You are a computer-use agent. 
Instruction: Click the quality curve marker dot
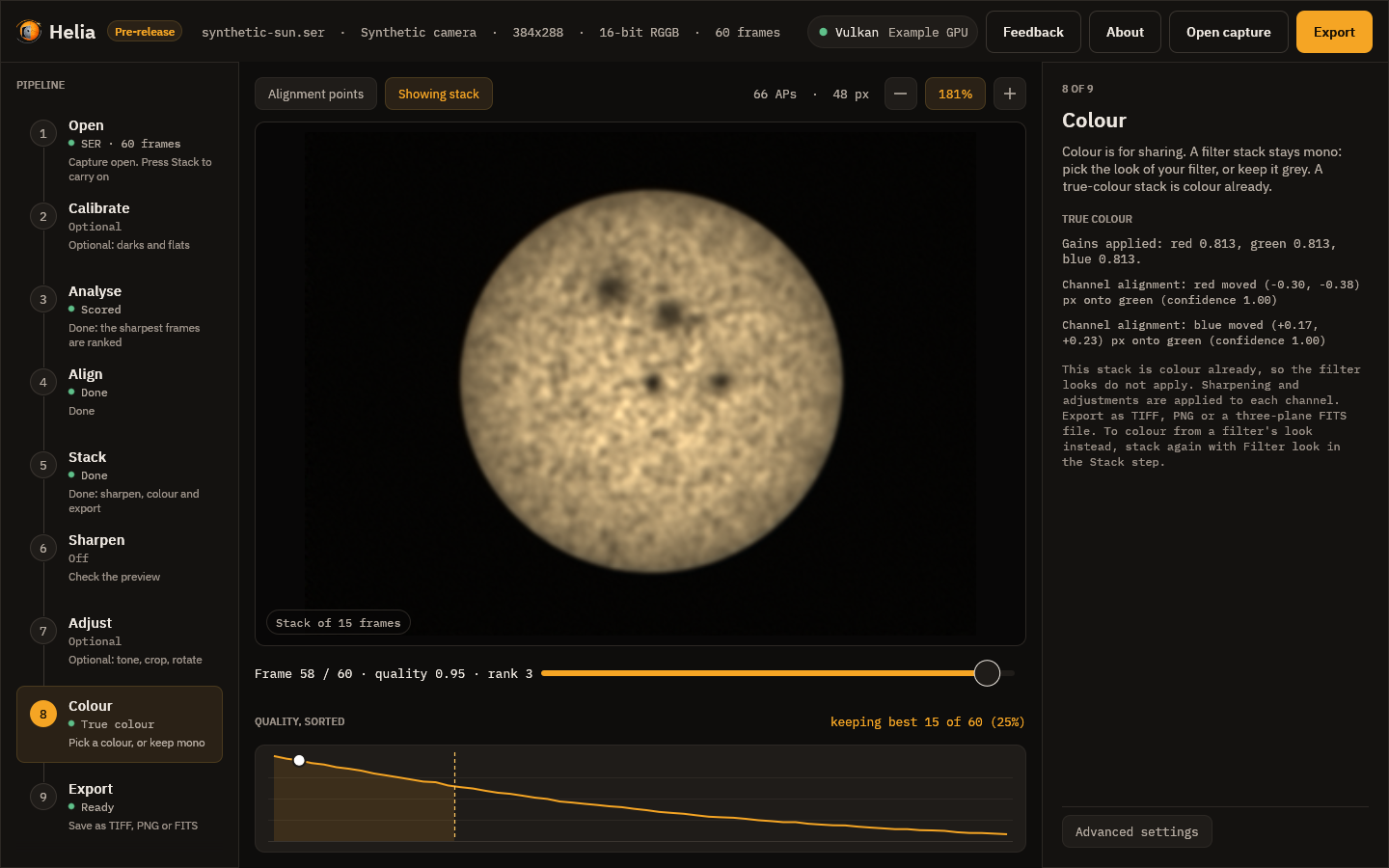tap(299, 760)
